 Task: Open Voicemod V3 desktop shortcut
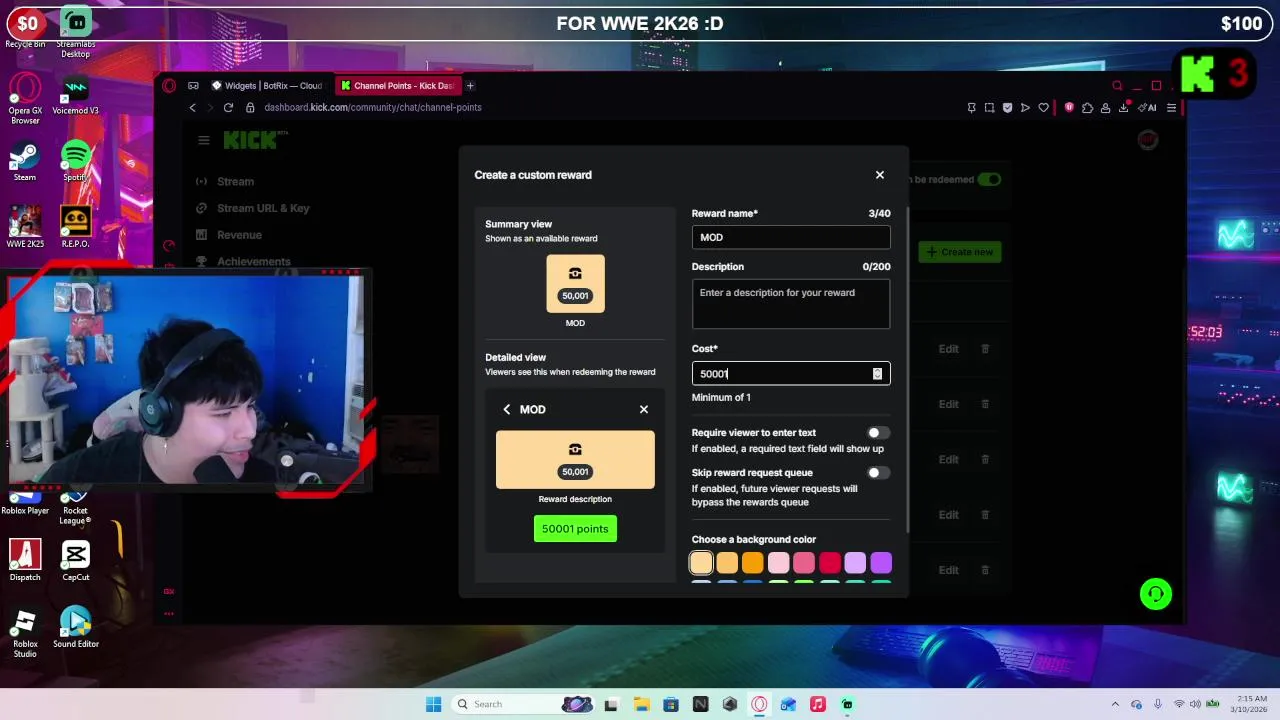[76, 95]
